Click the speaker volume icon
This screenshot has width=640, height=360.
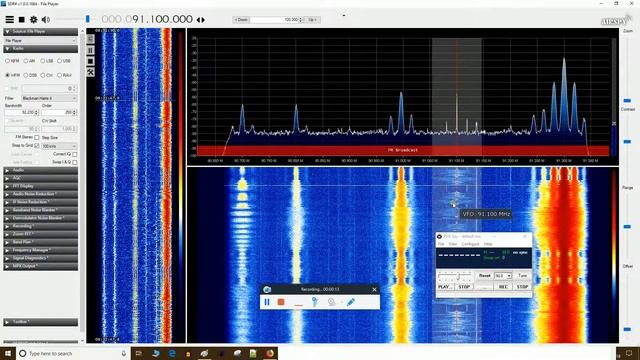[46, 19]
